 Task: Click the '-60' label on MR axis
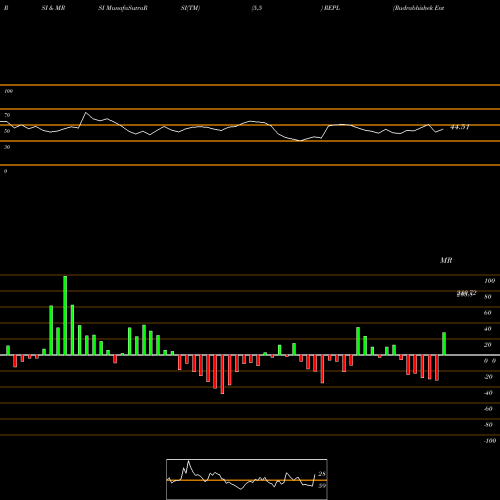pos(488,409)
